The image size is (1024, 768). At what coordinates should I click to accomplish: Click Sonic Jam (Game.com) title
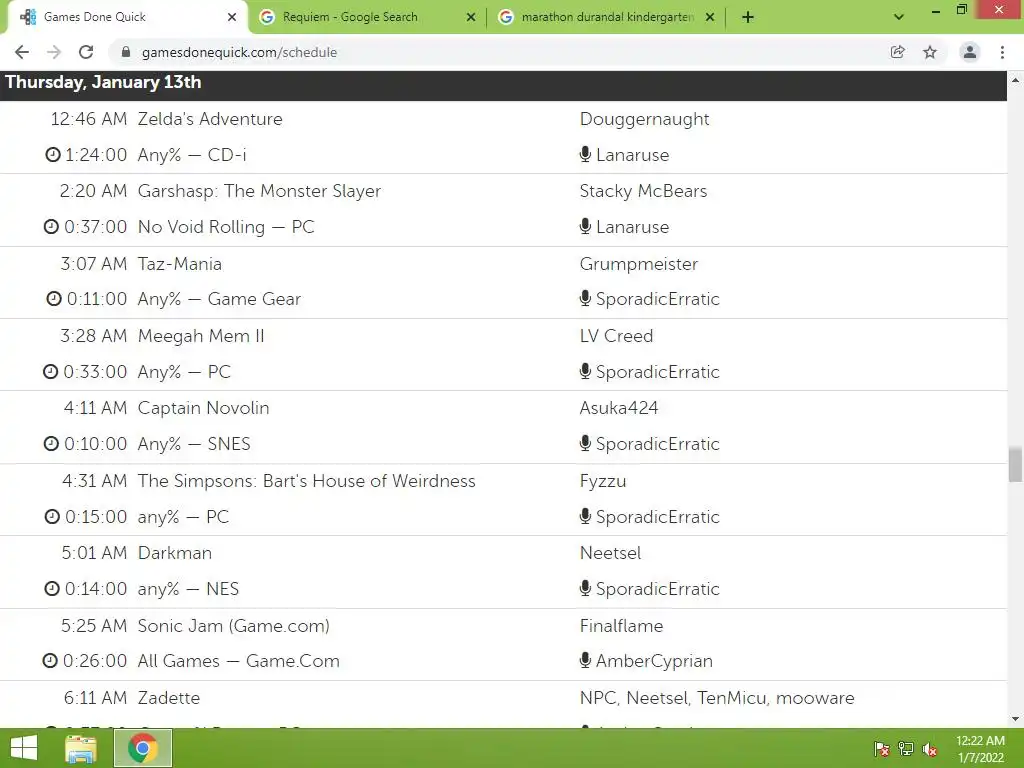(x=234, y=626)
